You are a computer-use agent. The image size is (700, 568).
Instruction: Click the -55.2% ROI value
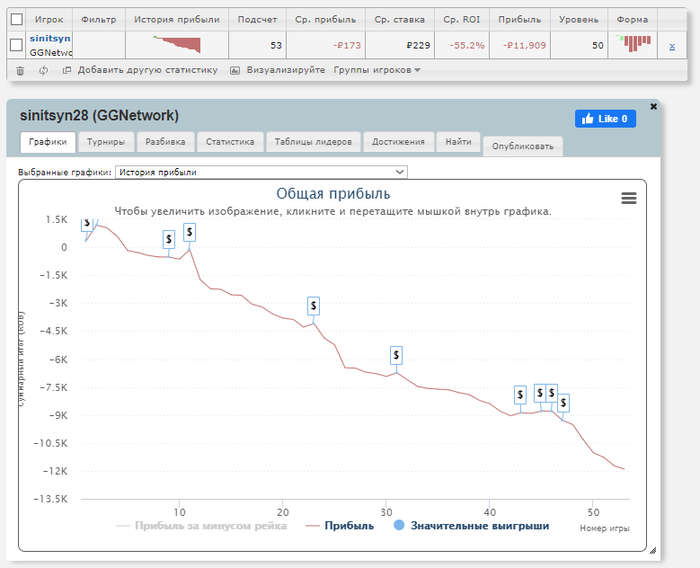(467, 46)
